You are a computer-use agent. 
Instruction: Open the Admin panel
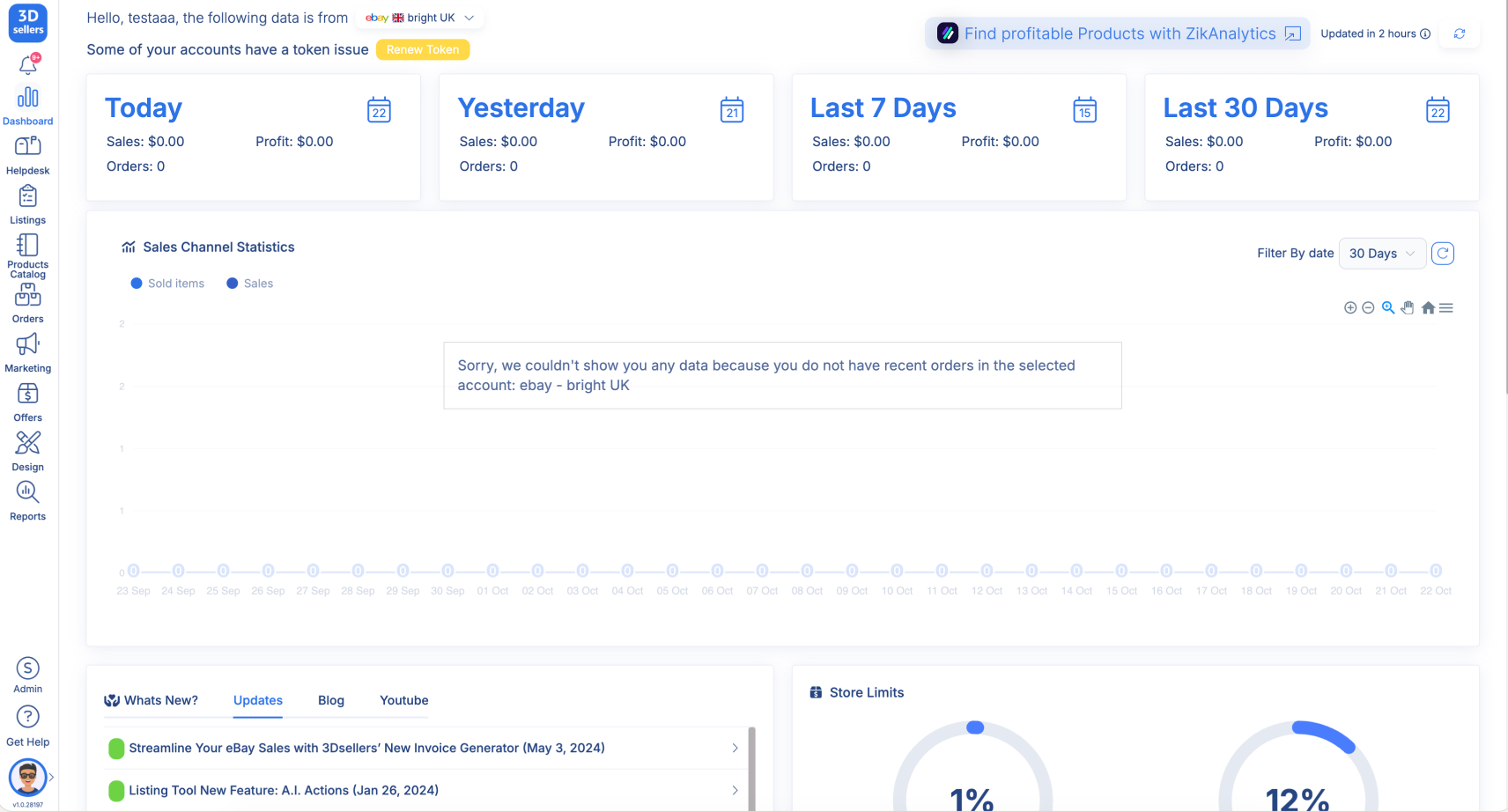click(x=28, y=675)
